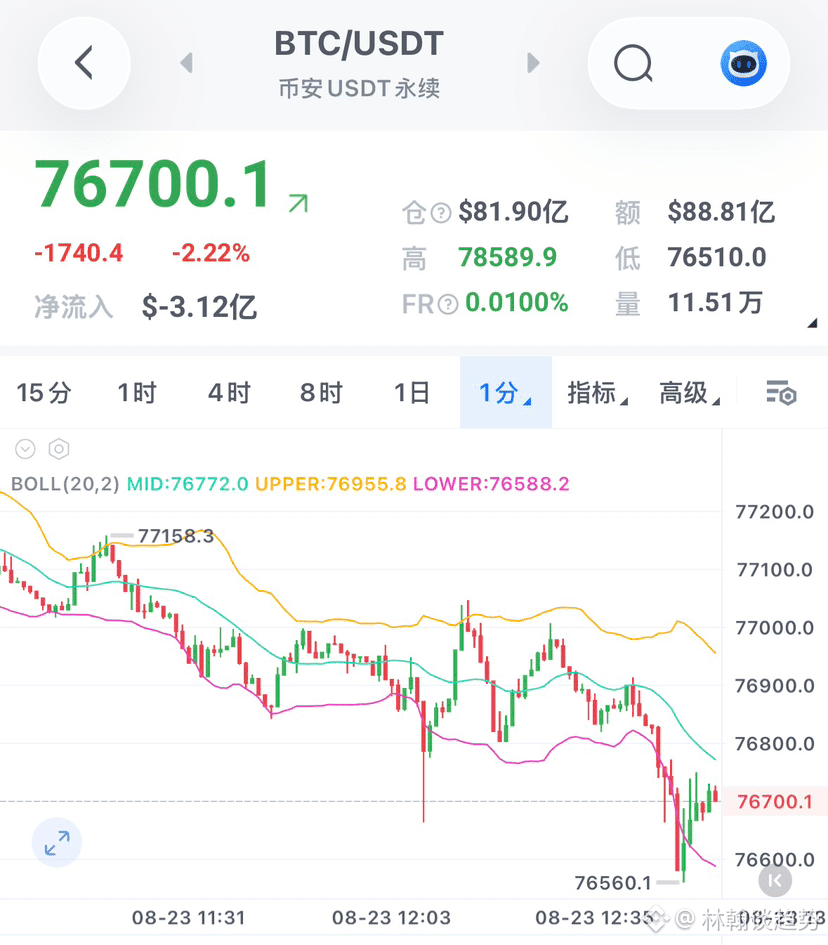
Task: Tap help icon beside FR label
Action: [x=447, y=304]
